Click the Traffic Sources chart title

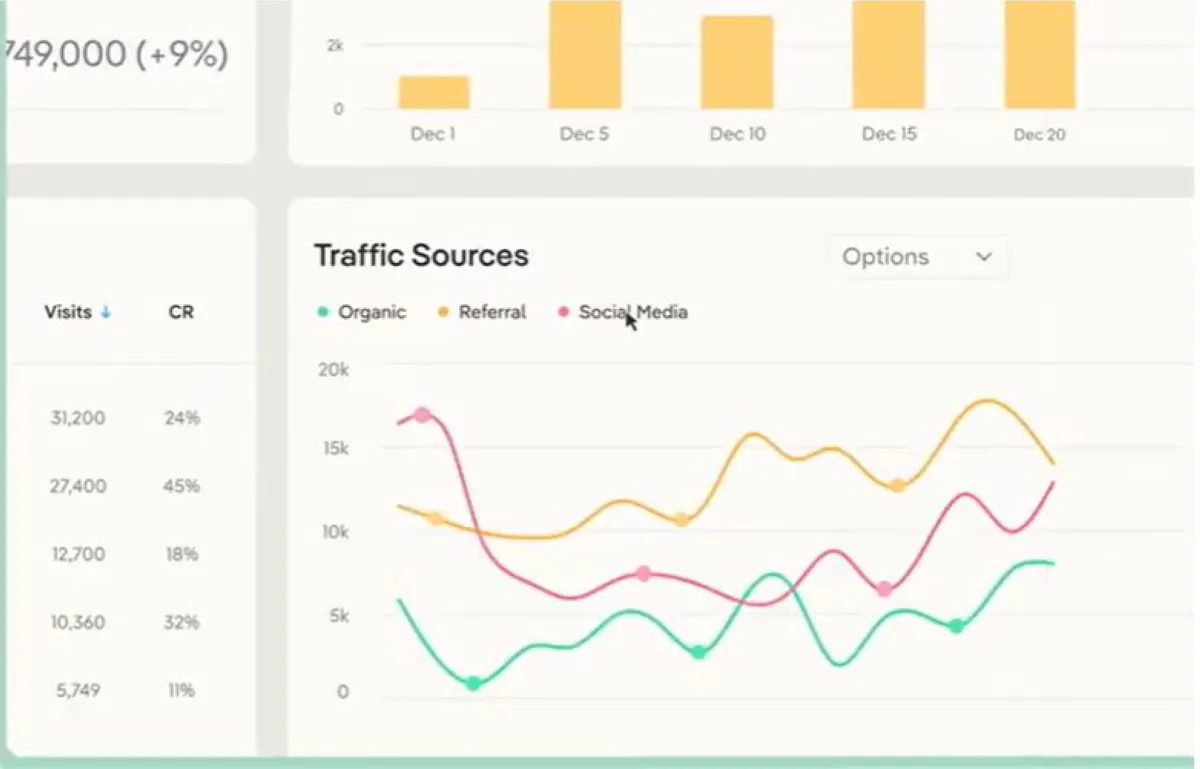(x=421, y=256)
